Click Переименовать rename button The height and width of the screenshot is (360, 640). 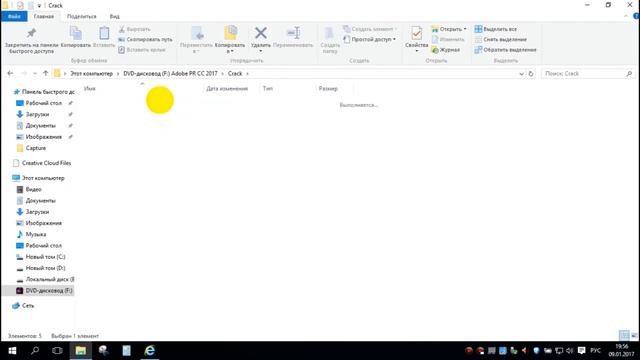pos(293,38)
